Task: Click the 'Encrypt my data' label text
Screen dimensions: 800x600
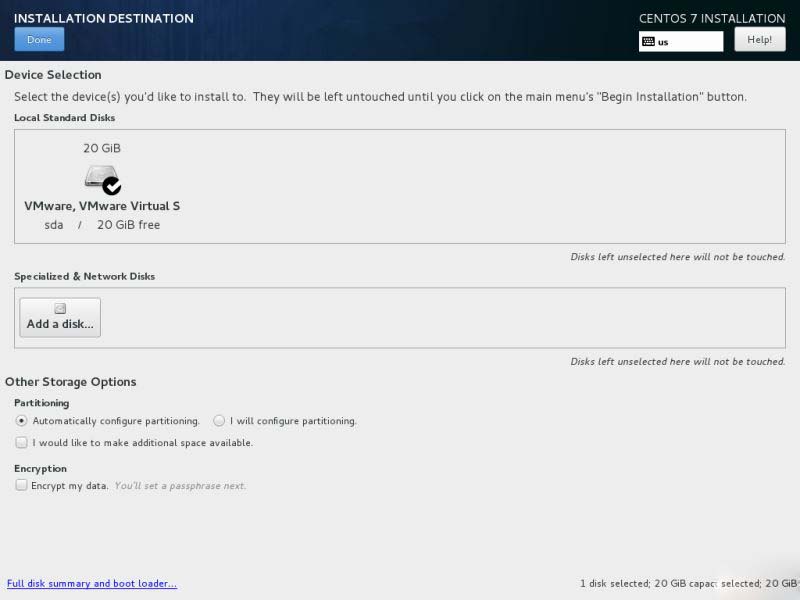Action: (70, 486)
